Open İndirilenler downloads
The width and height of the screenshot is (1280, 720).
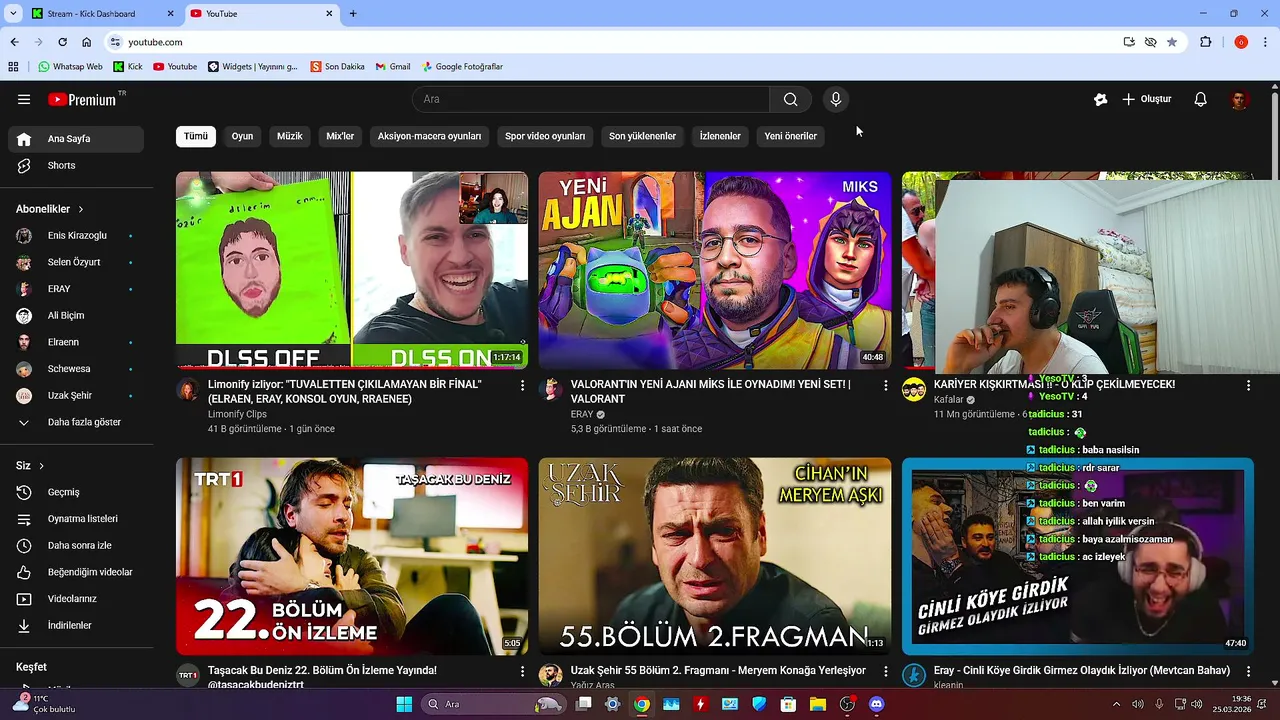click(76, 626)
